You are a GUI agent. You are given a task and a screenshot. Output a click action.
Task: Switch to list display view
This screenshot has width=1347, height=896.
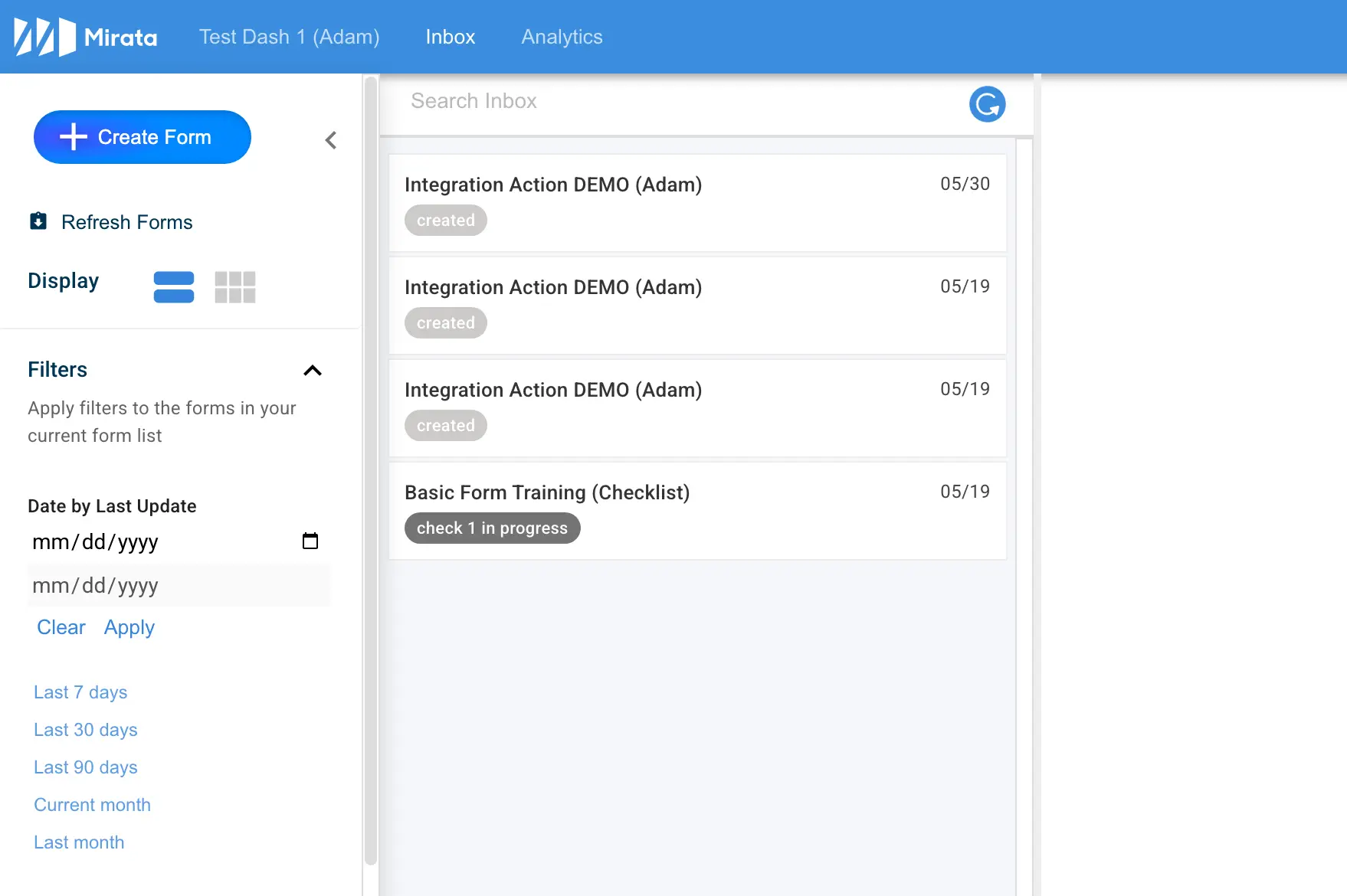(x=174, y=287)
